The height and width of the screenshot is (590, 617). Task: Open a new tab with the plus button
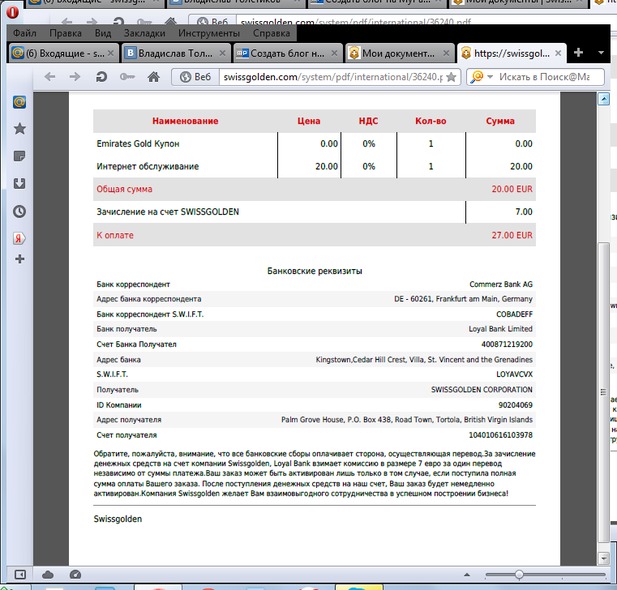click(x=578, y=52)
